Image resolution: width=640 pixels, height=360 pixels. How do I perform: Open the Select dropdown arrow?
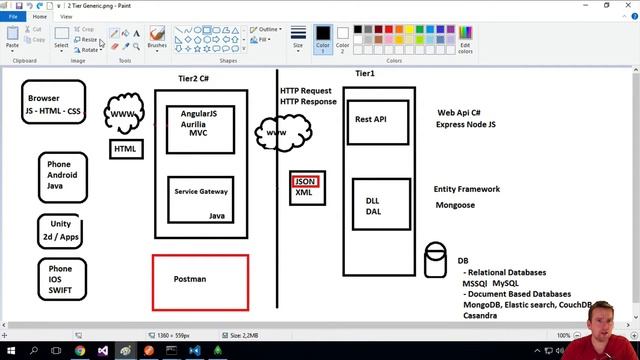[61, 51]
